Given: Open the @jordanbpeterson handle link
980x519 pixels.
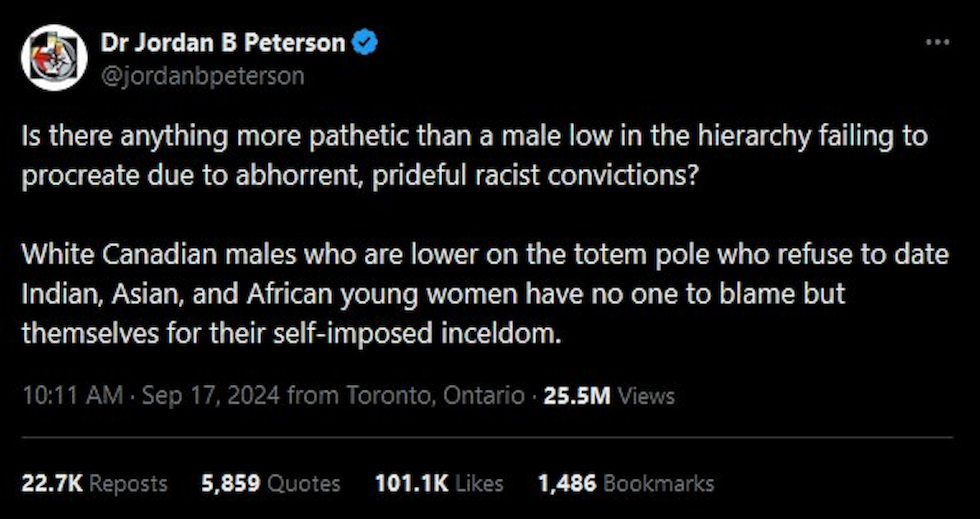Looking at the screenshot, I should point(202,75).
